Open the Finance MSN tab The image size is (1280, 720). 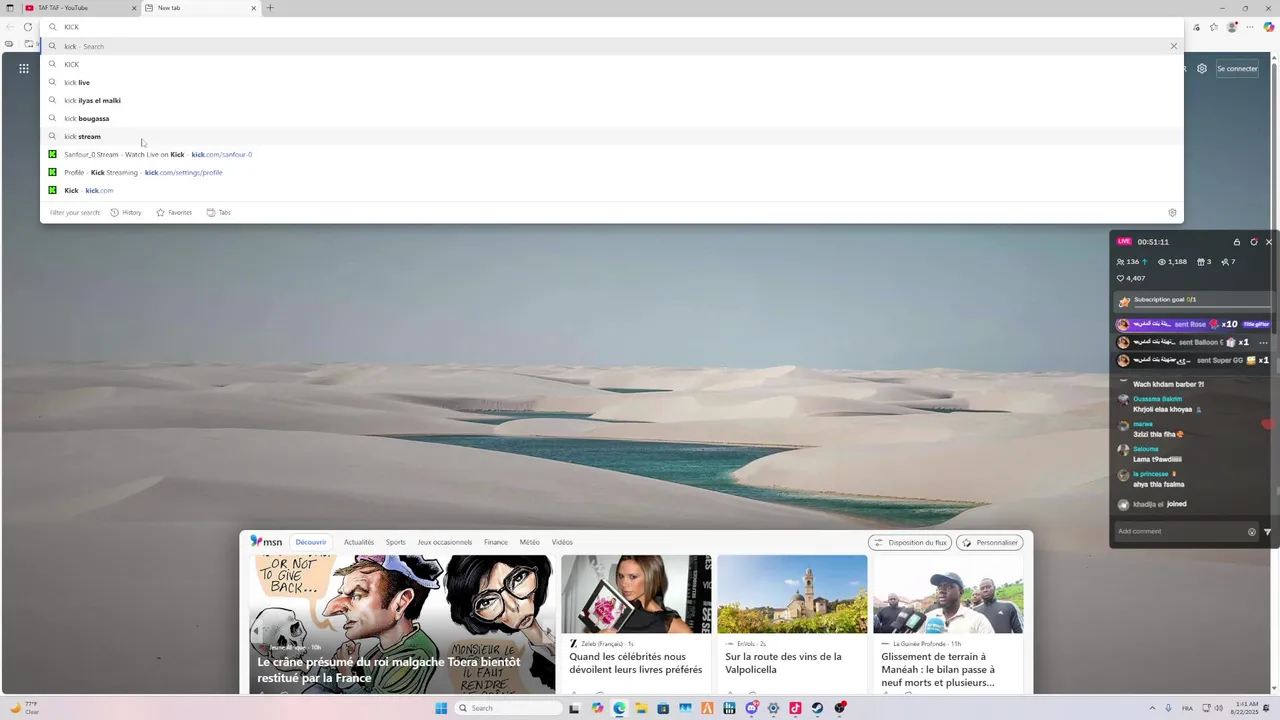(x=496, y=542)
